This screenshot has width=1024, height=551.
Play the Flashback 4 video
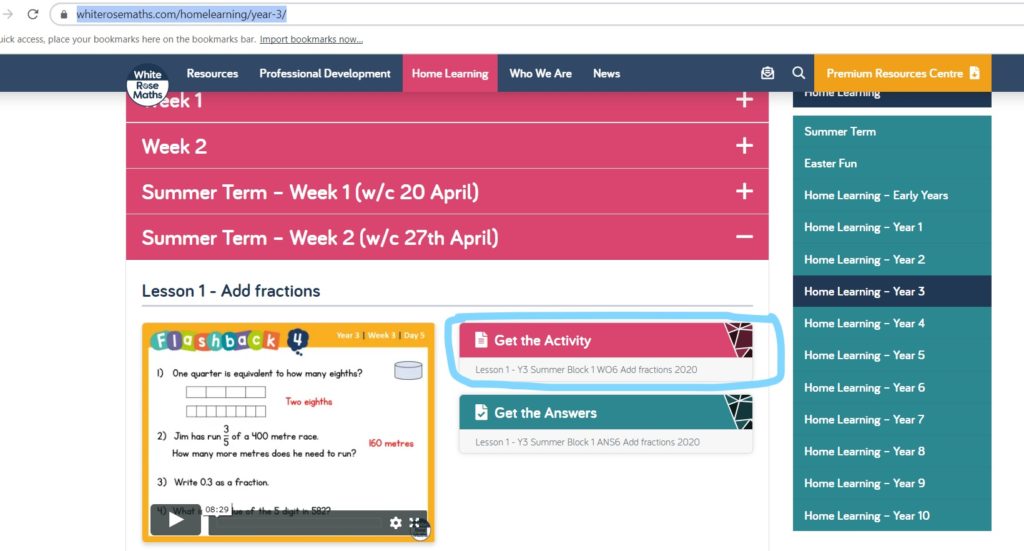(176, 519)
